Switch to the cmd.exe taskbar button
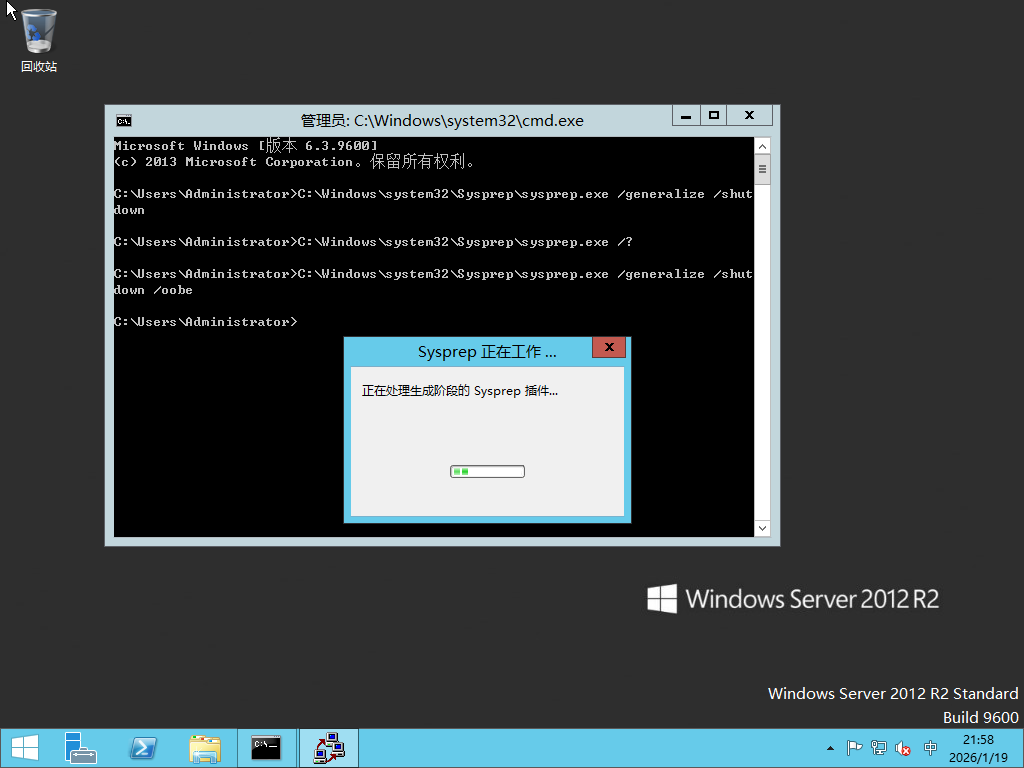1024x768 pixels. coord(266,748)
